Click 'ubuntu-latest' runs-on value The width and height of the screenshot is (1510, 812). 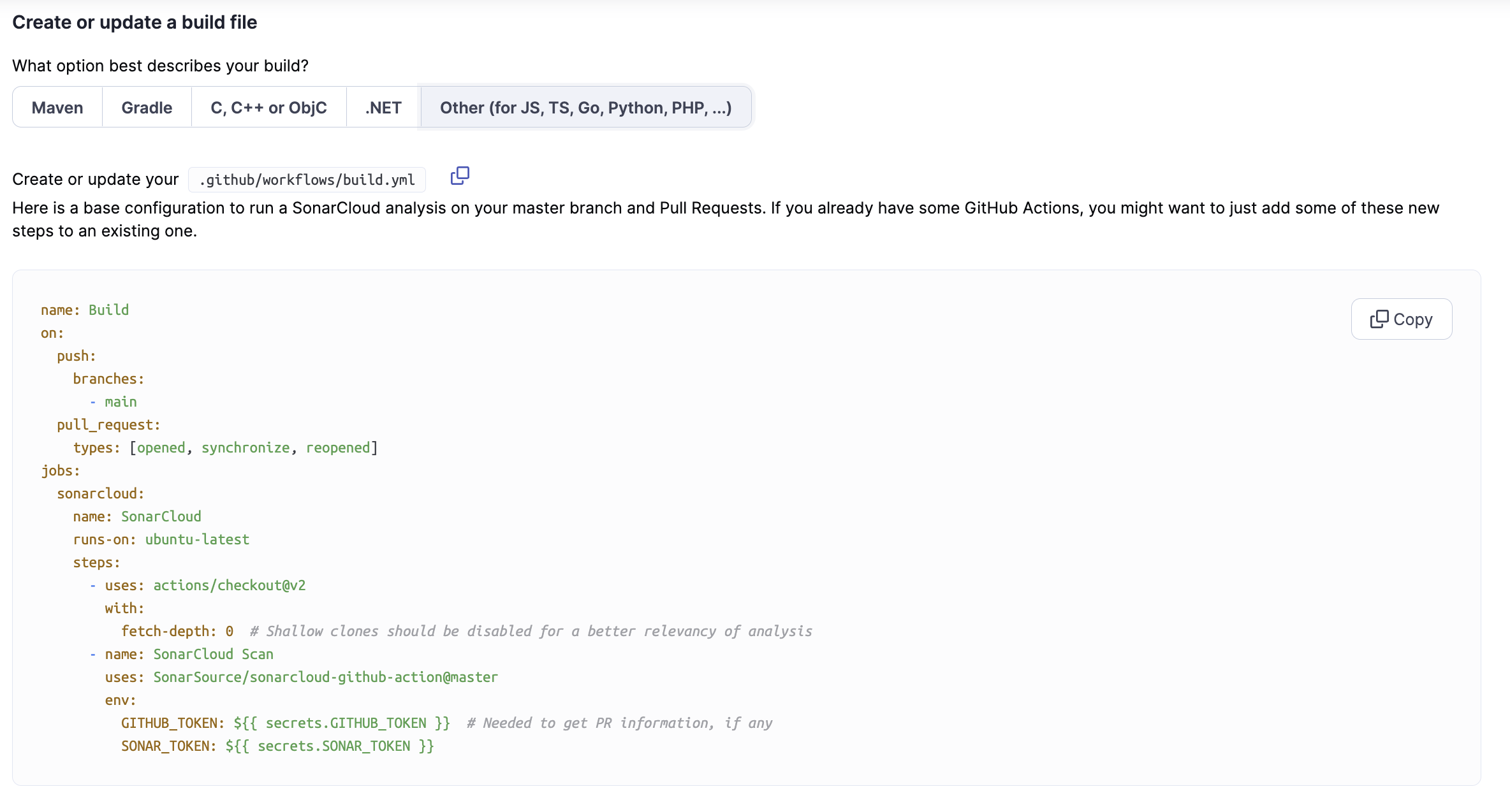pos(197,539)
